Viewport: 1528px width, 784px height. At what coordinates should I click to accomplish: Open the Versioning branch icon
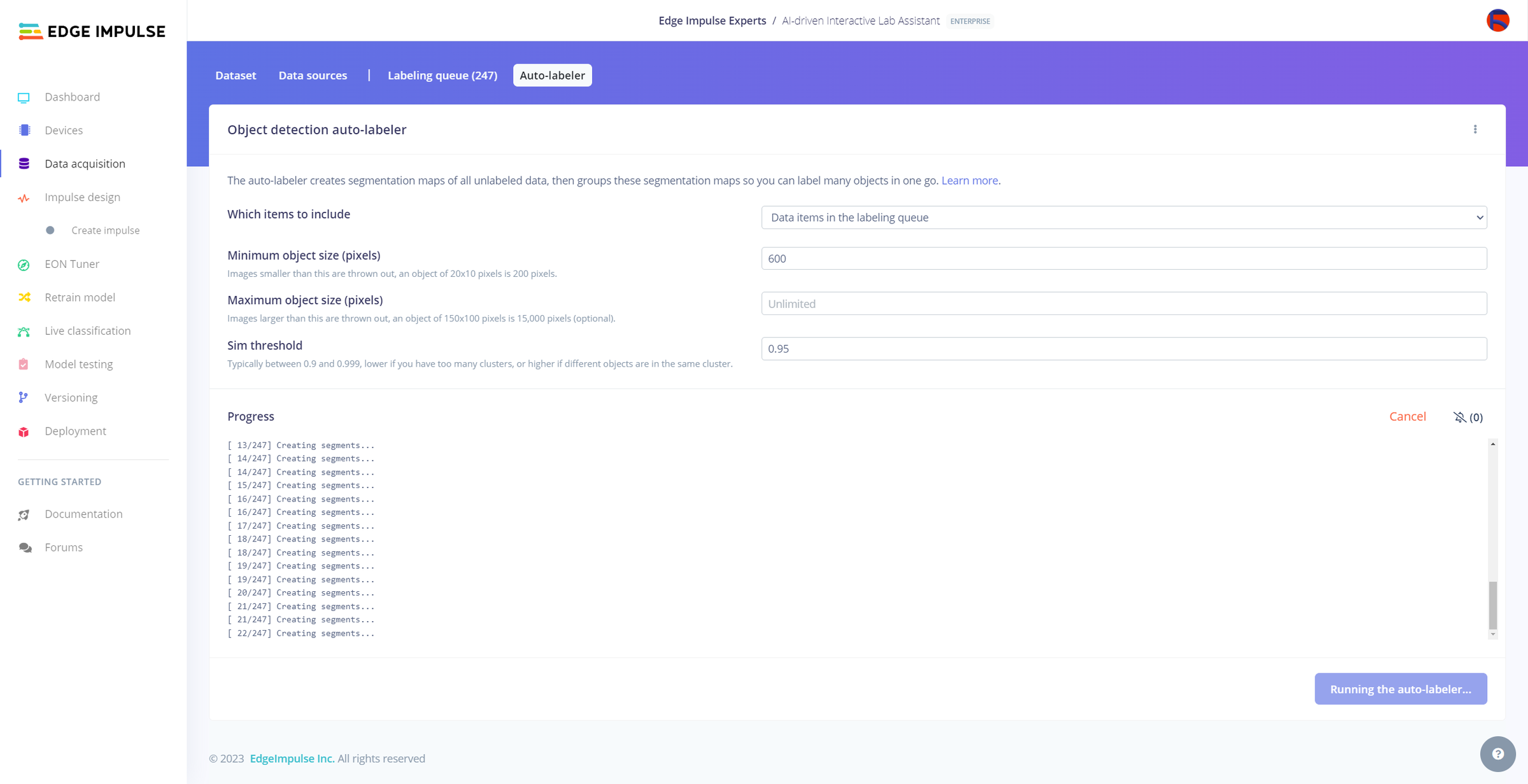(23, 398)
